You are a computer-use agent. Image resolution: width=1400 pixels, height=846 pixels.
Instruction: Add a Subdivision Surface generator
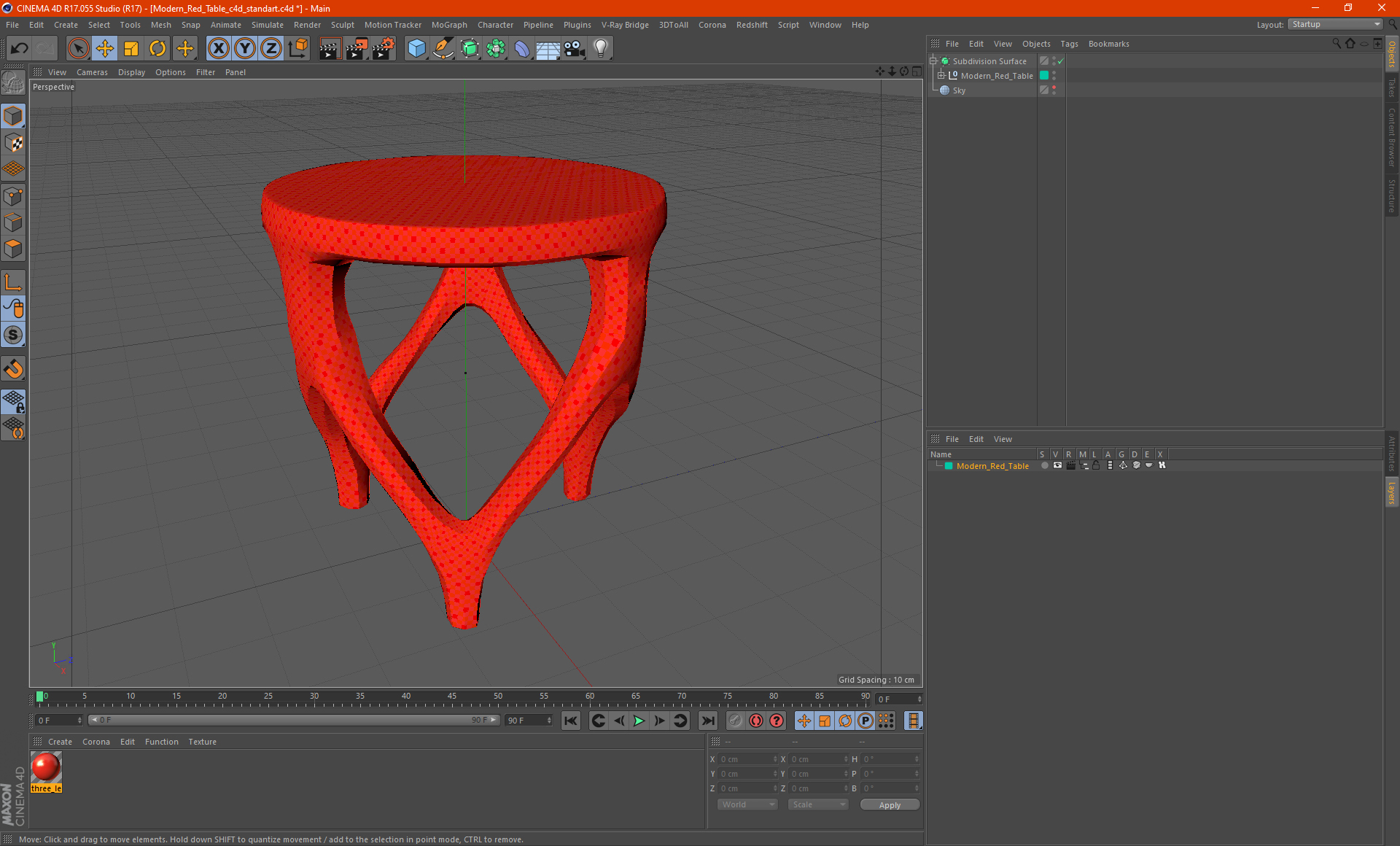(470, 48)
